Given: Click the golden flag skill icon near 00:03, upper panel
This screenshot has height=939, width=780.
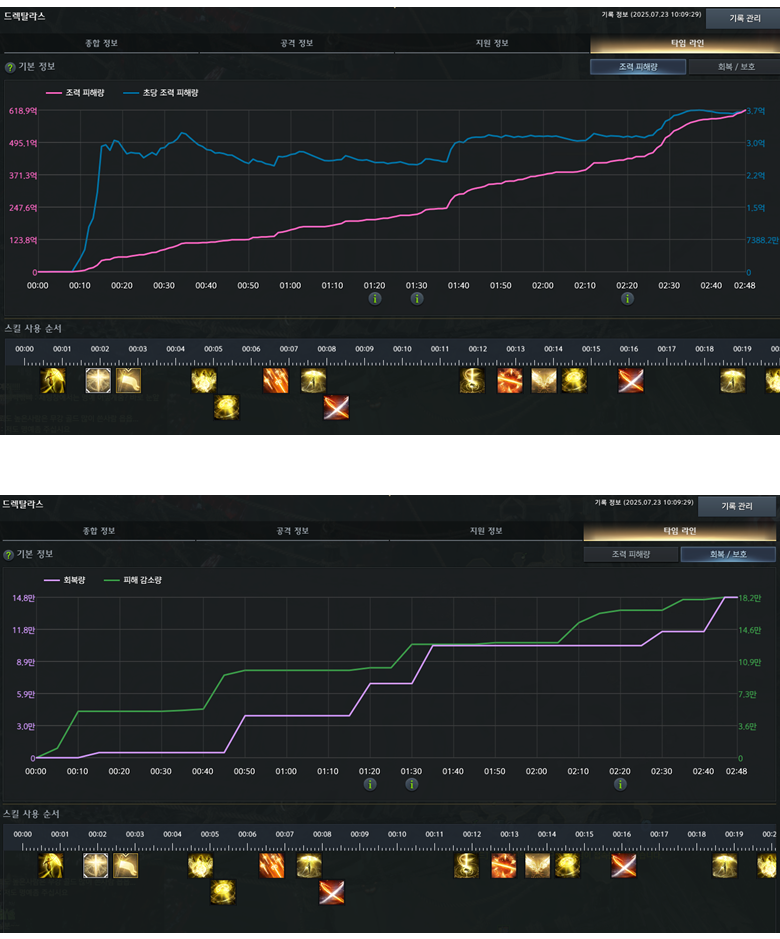Looking at the screenshot, I should pos(128,380).
